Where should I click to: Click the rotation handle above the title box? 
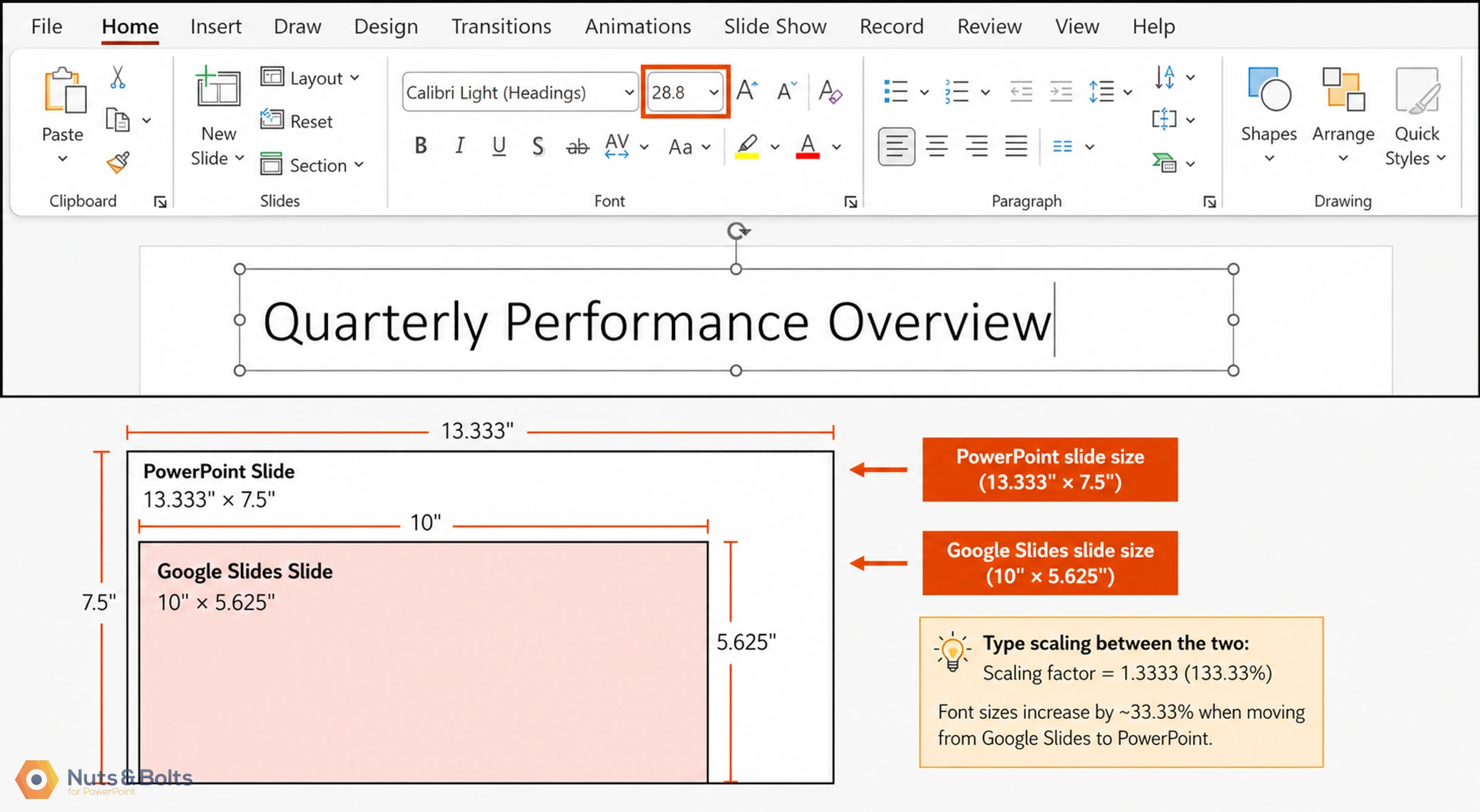pyautogui.click(x=737, y=231)
